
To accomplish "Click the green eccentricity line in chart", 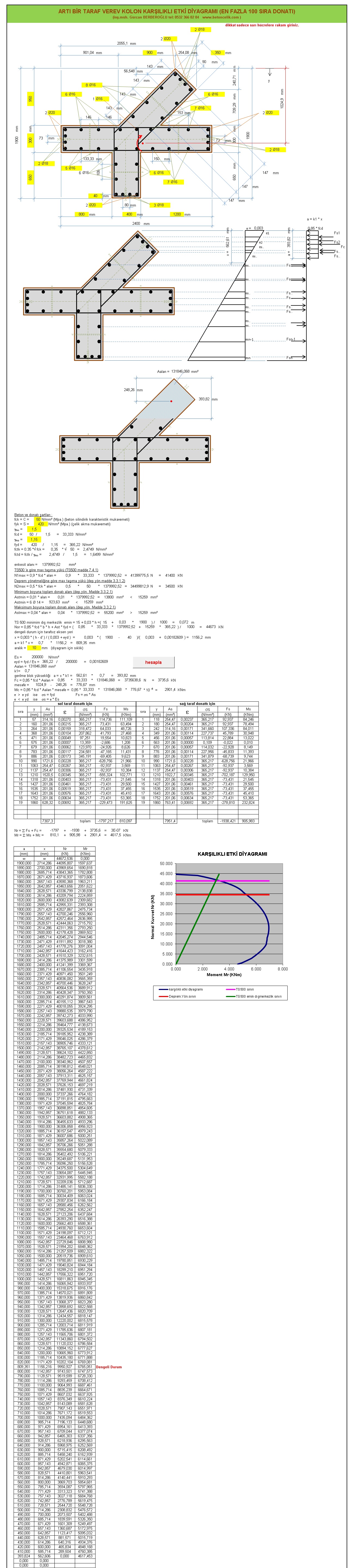I will point(198,920).
